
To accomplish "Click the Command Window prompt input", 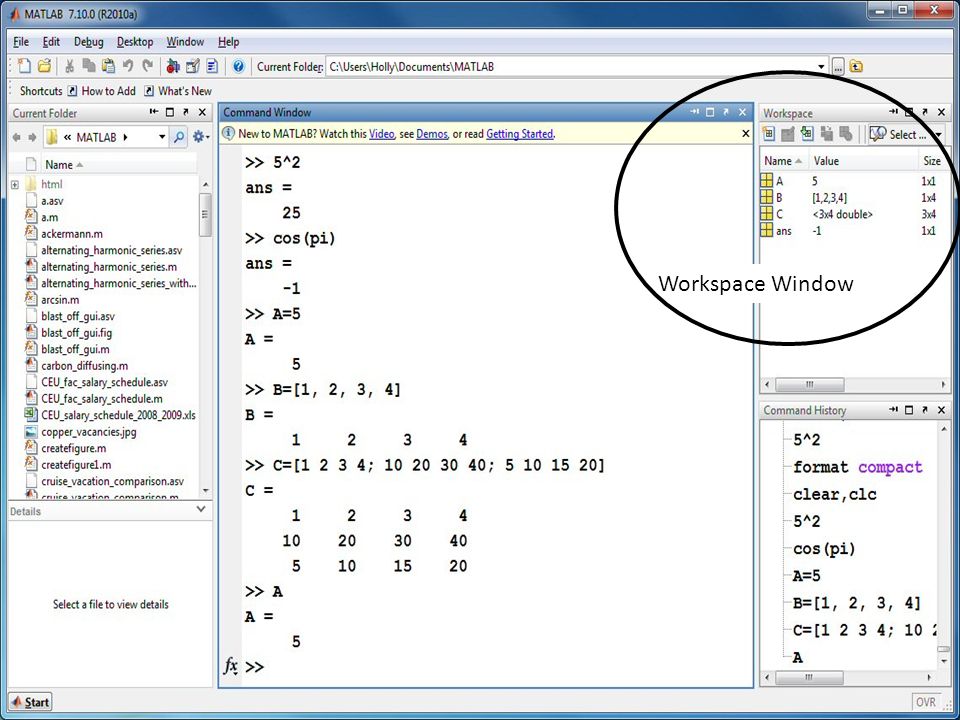I will click(496, 667).
